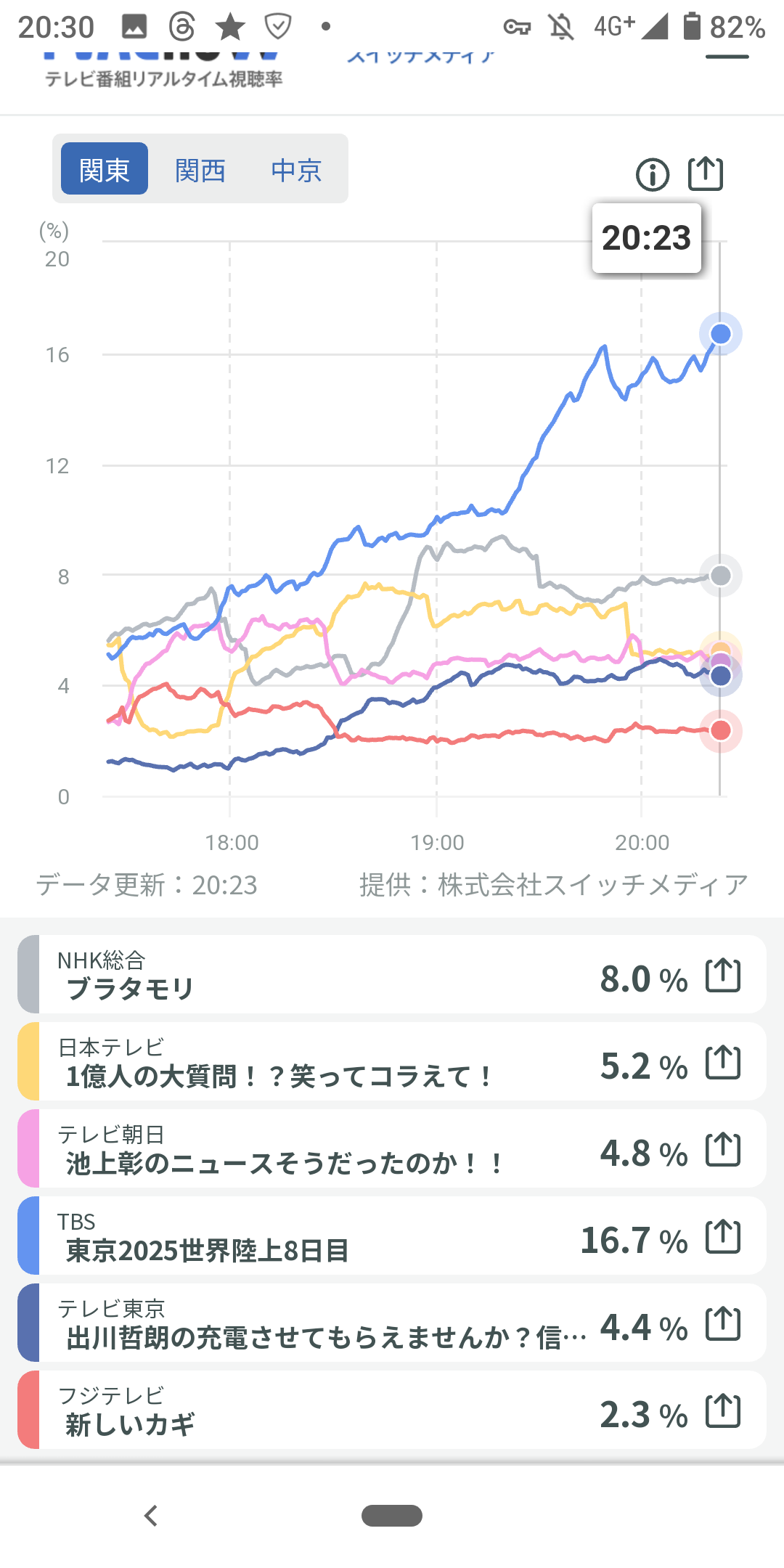784x1568 pixels.
Task: Tap the NHK gray data point
Action: (720, 576)
